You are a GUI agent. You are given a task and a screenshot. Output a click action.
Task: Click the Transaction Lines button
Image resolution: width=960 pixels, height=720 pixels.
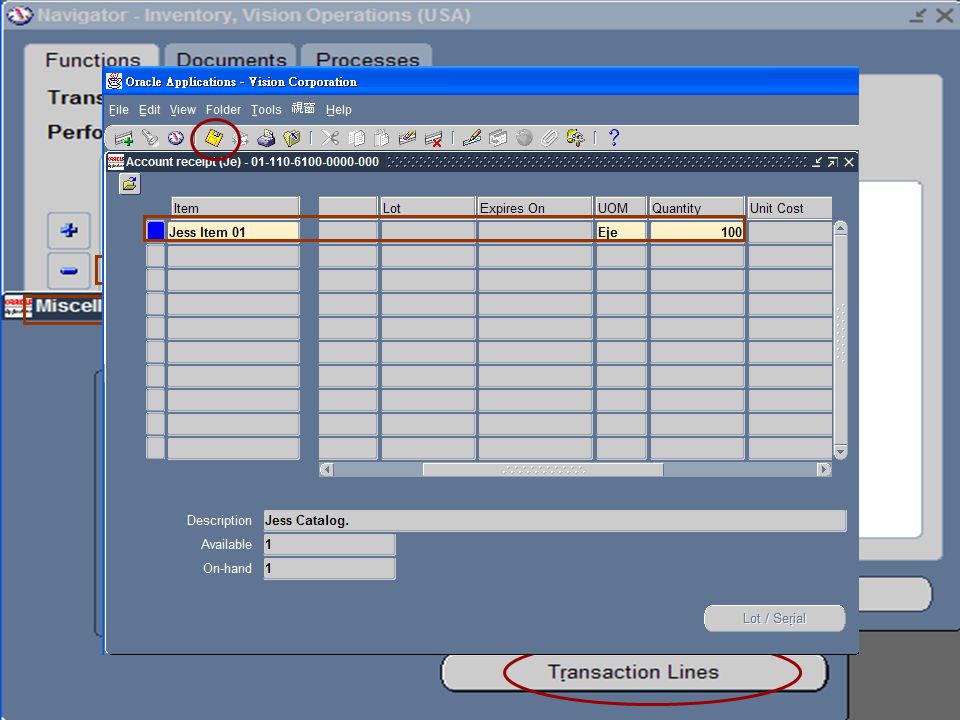coord(634,672)
